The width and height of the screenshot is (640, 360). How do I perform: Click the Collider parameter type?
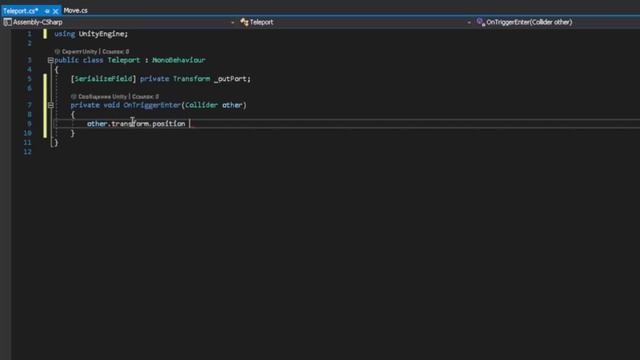pyautogui.click(x=201, y=105)
